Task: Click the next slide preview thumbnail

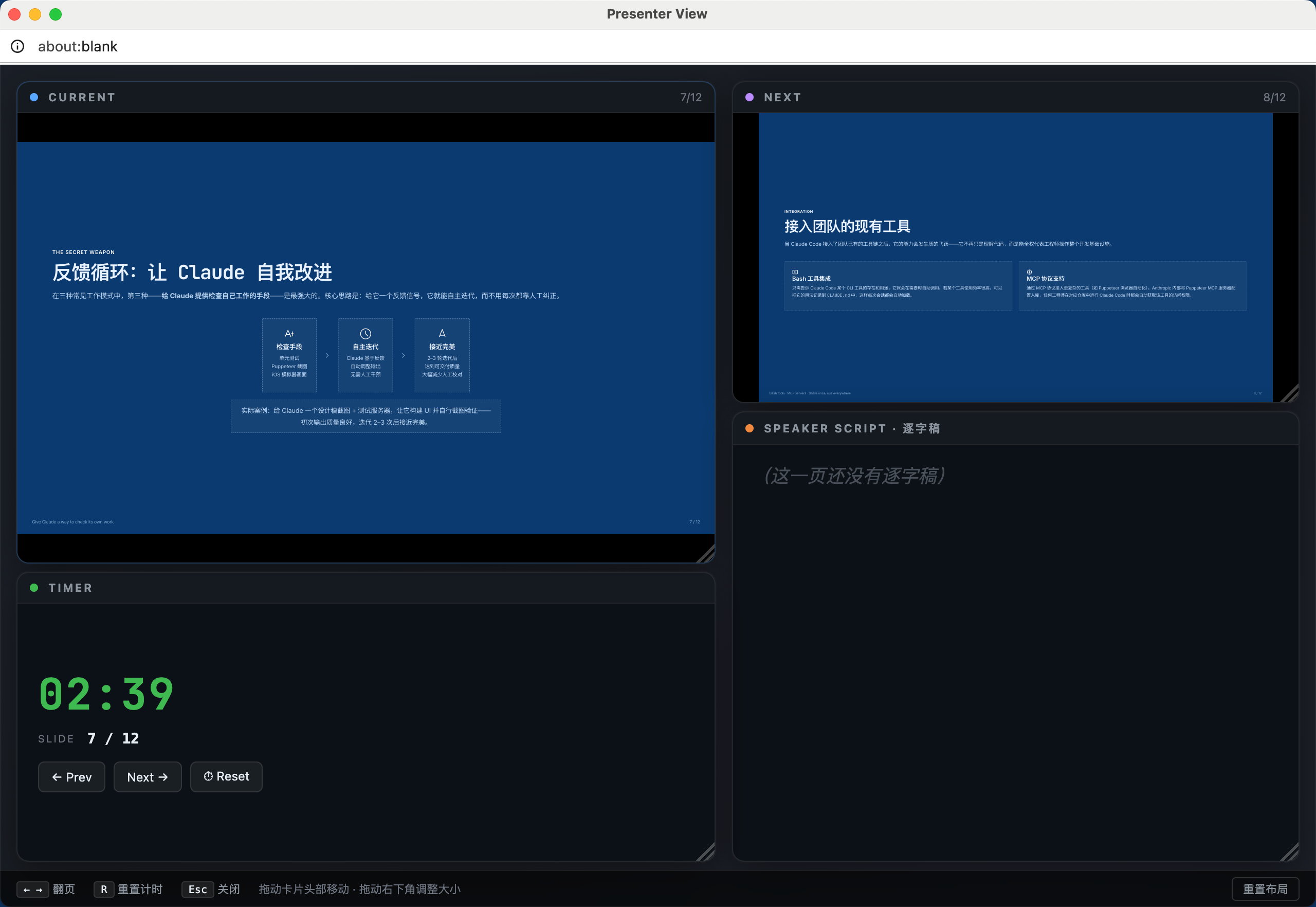Action: point(1015,258)
